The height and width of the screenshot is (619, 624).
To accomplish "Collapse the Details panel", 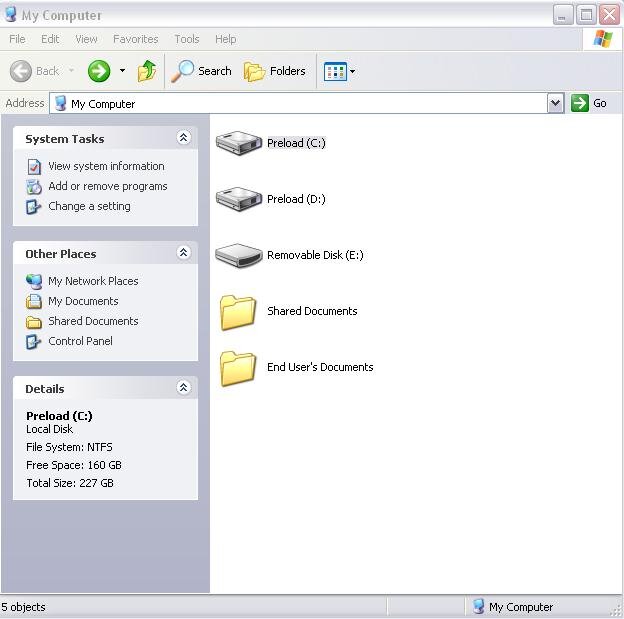I will (183, 388).
